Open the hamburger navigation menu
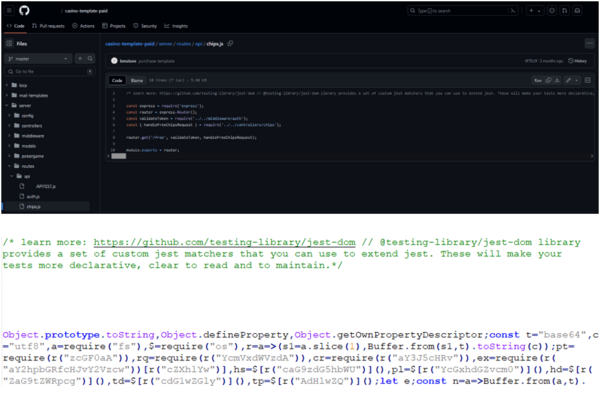Viewport: 600px width, 394px height. click(x=10, y=10)
